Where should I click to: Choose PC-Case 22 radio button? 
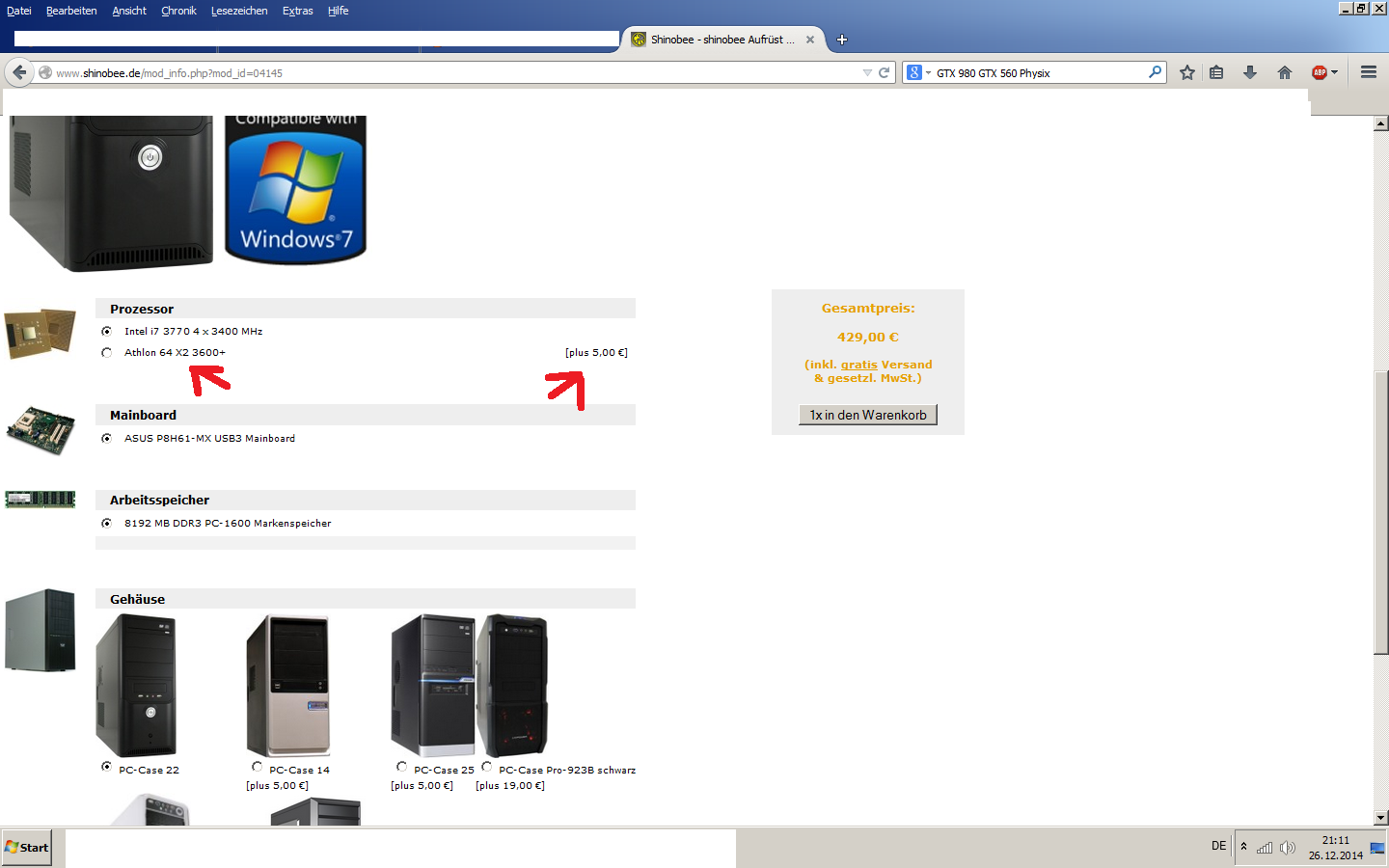coord(106,767)
